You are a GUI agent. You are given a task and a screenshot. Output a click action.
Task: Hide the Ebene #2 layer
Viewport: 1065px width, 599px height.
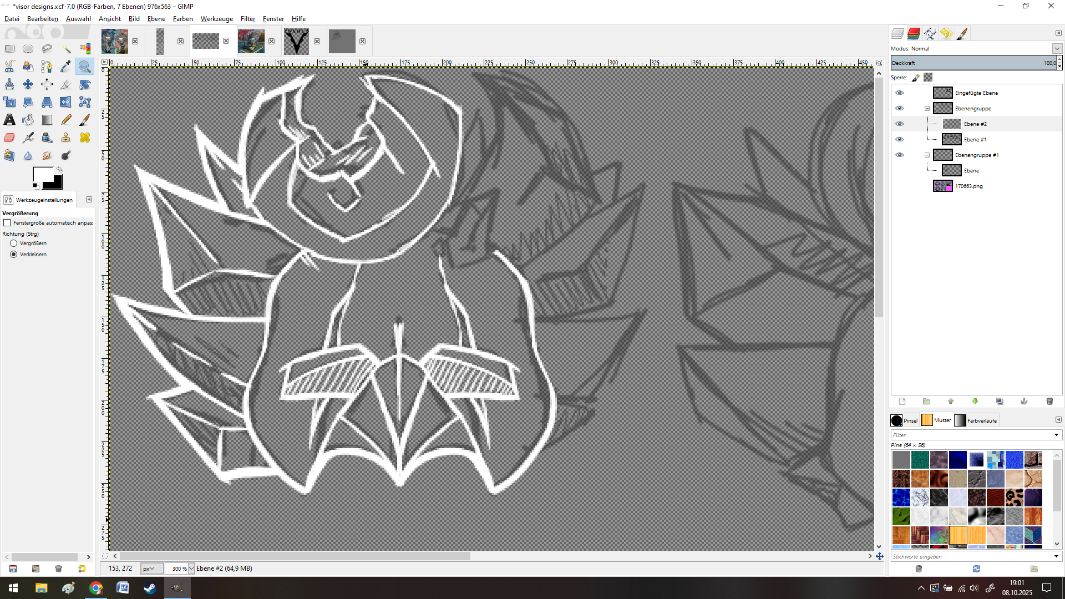coord(899,124)
